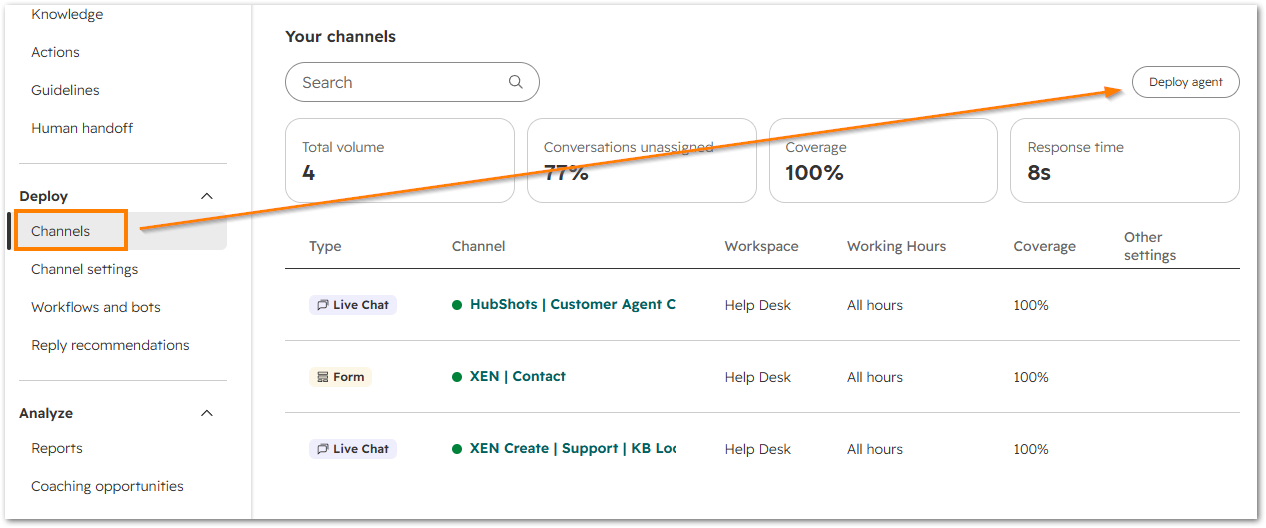The width and height of the screenshot is (1266, 528).
Task: Open Reply recommendations
Action: tap(110, 345)
